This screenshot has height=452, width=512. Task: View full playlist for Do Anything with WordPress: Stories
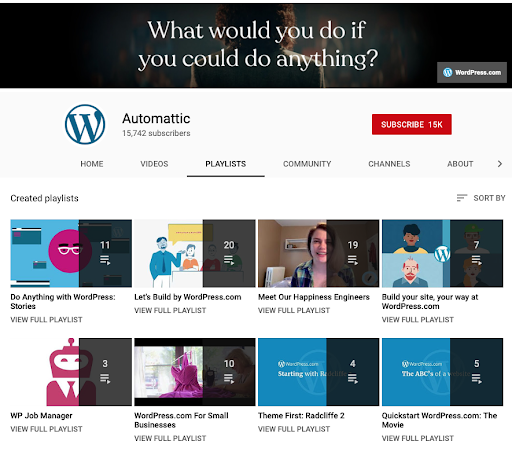(46, 320)
